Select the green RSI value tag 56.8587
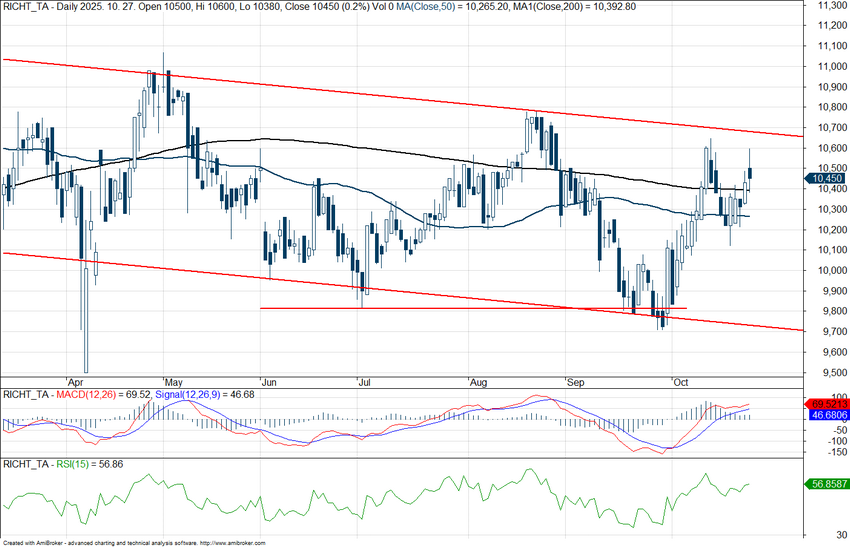Viewport: 850px width, 547px height. (825, 483)
